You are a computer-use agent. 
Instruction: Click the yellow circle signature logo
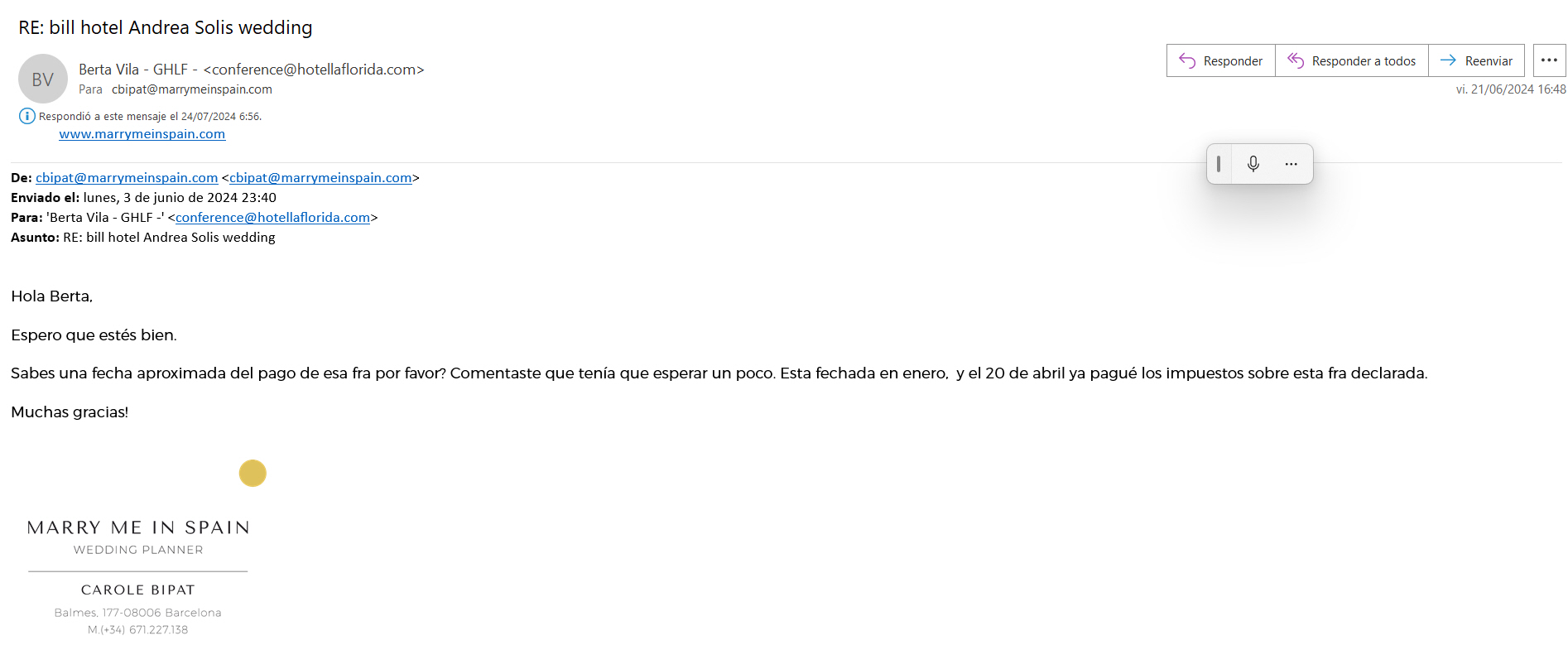coord(253,473)
